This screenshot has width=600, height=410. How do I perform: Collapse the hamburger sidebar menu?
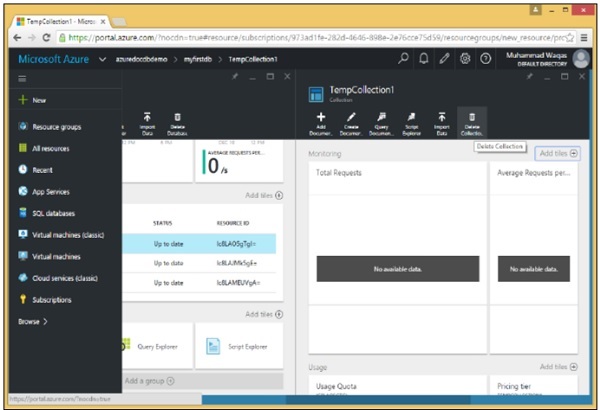tap(22, 79)
